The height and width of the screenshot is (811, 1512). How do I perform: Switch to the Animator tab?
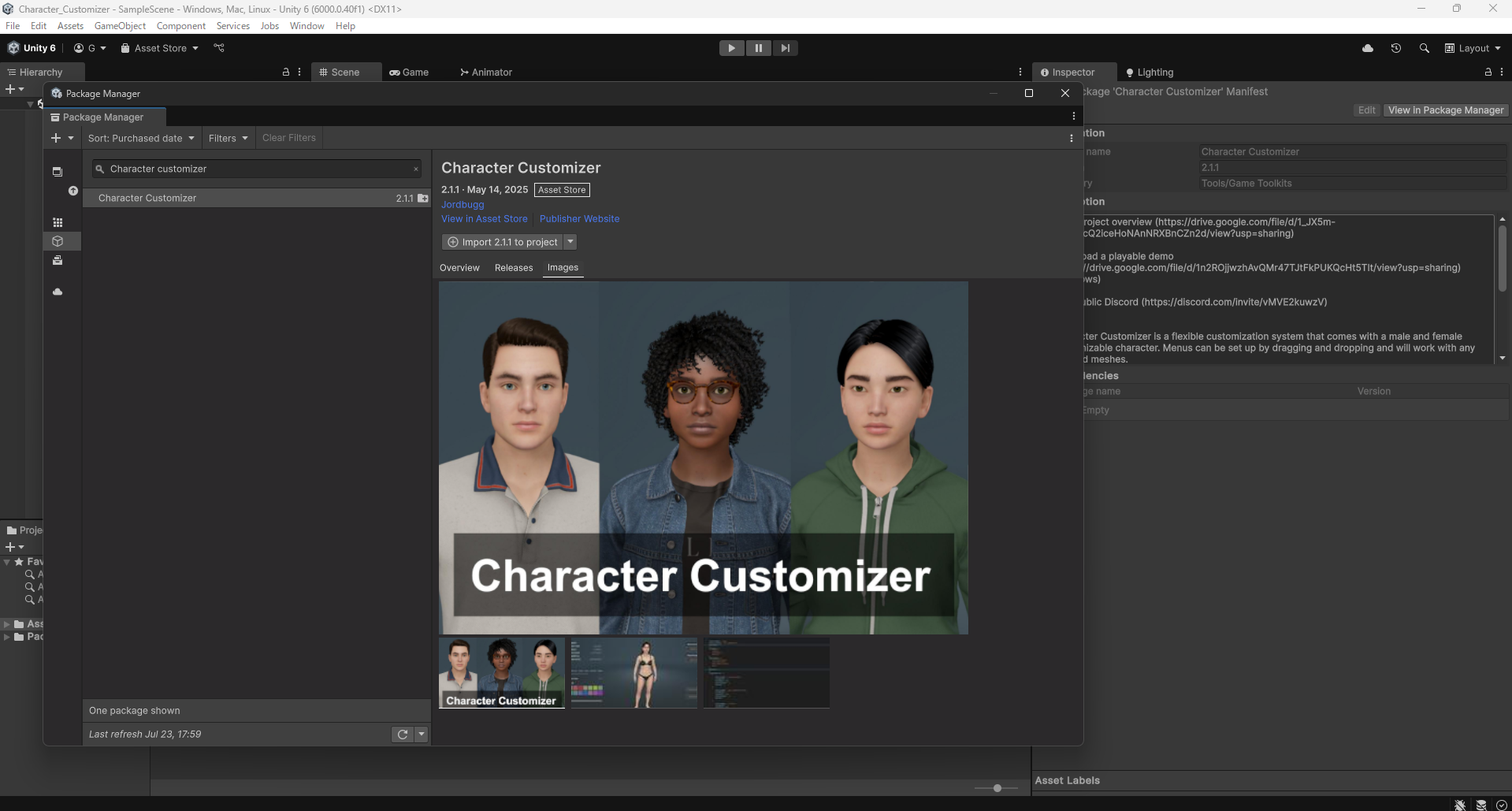pyautogui.click(x=486, y=72)
